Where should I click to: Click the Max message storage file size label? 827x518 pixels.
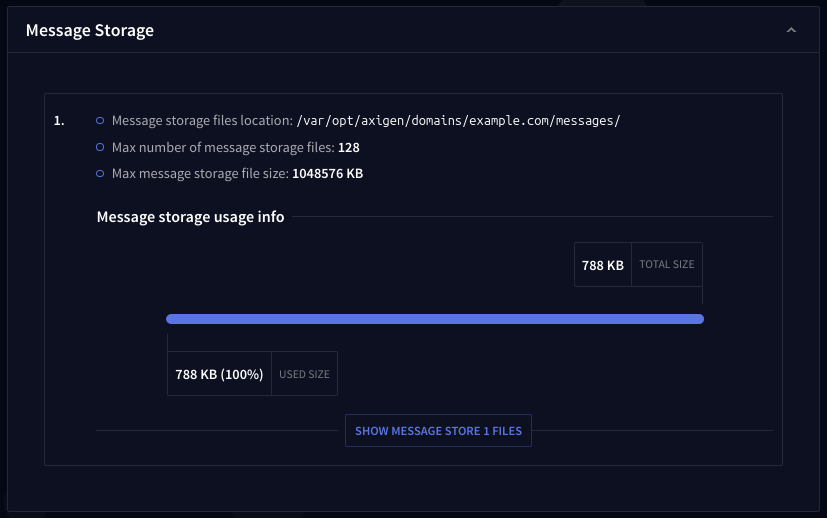click(x=200, y=173)
